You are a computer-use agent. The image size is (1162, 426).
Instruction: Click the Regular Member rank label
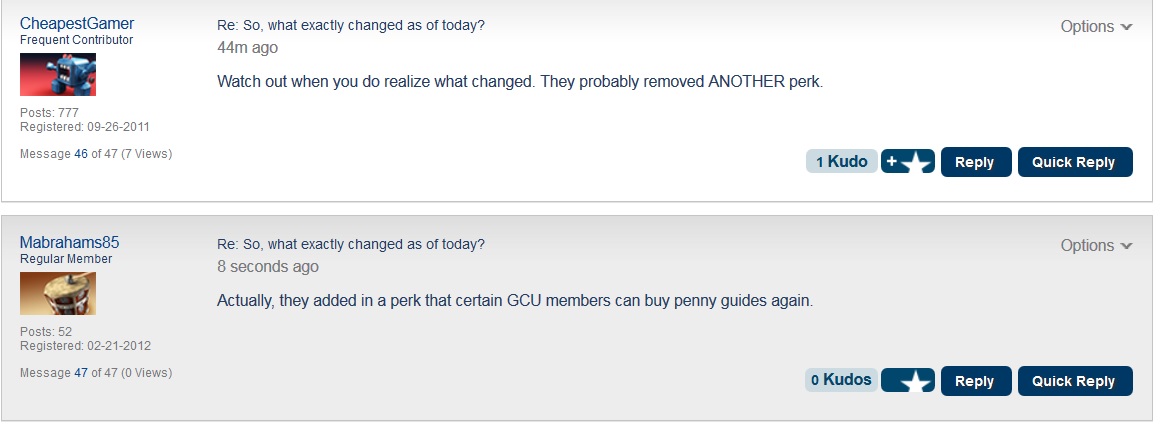(x=66, y=259)
